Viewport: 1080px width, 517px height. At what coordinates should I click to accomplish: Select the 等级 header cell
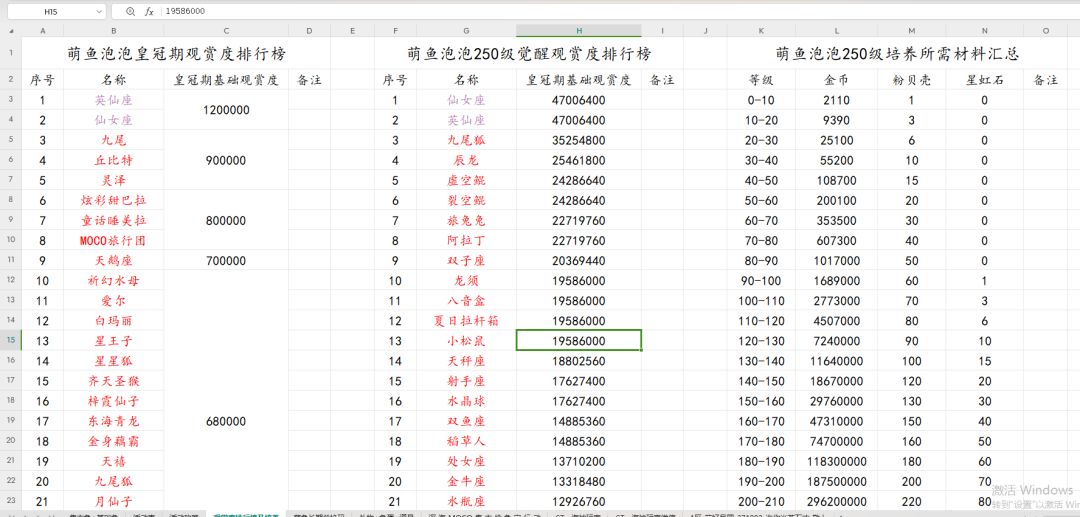(761, 80)
